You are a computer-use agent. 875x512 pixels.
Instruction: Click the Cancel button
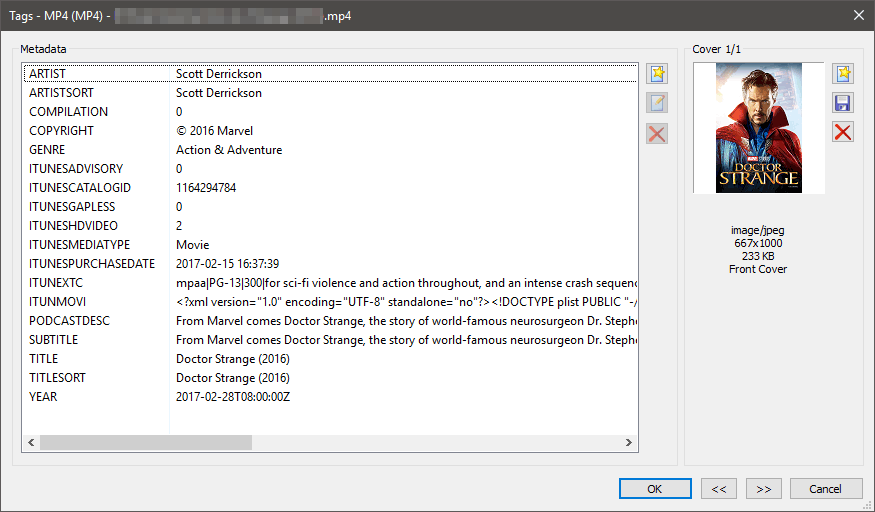click(x=826, y=489)
